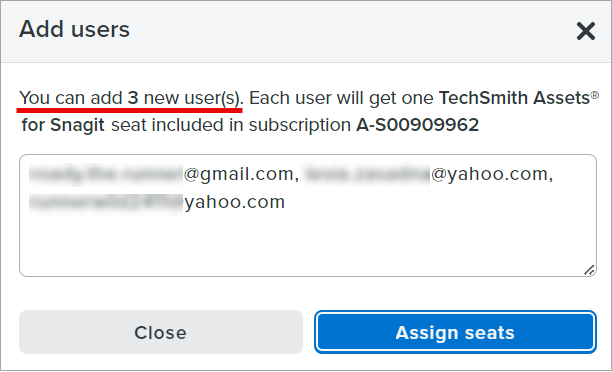This screenshot has width=612, height=372.
Task: Click the bold 'for Snagit' text
Action: coord(63,125)
